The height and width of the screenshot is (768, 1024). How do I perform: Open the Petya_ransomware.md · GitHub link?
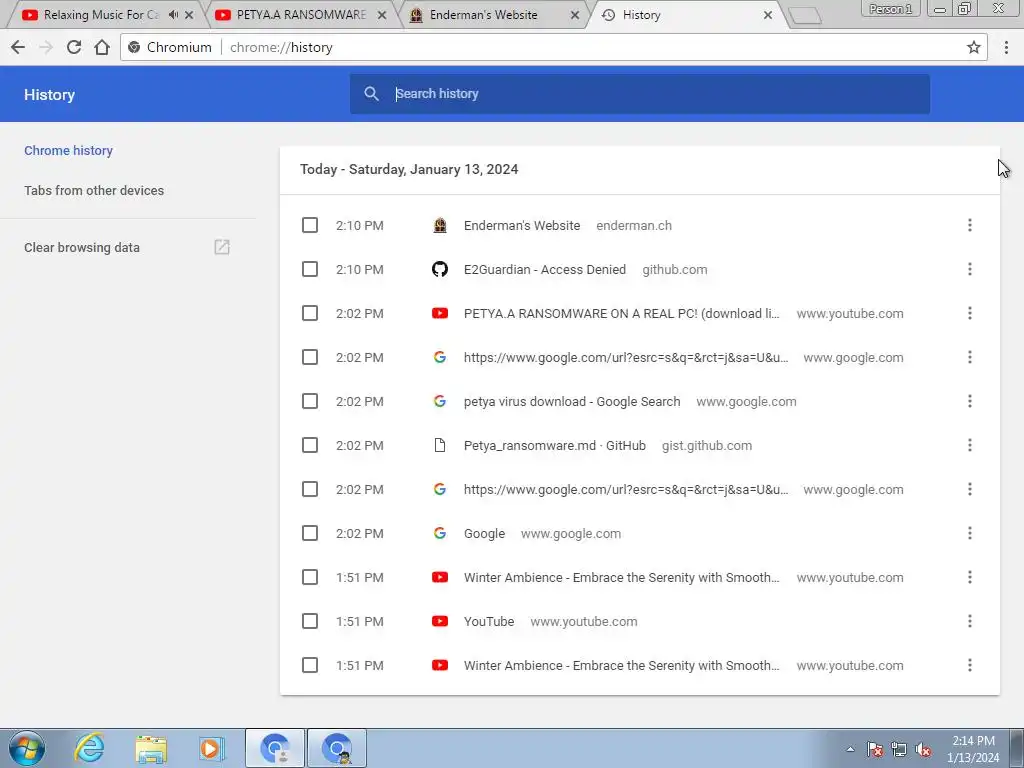(554, 445)
